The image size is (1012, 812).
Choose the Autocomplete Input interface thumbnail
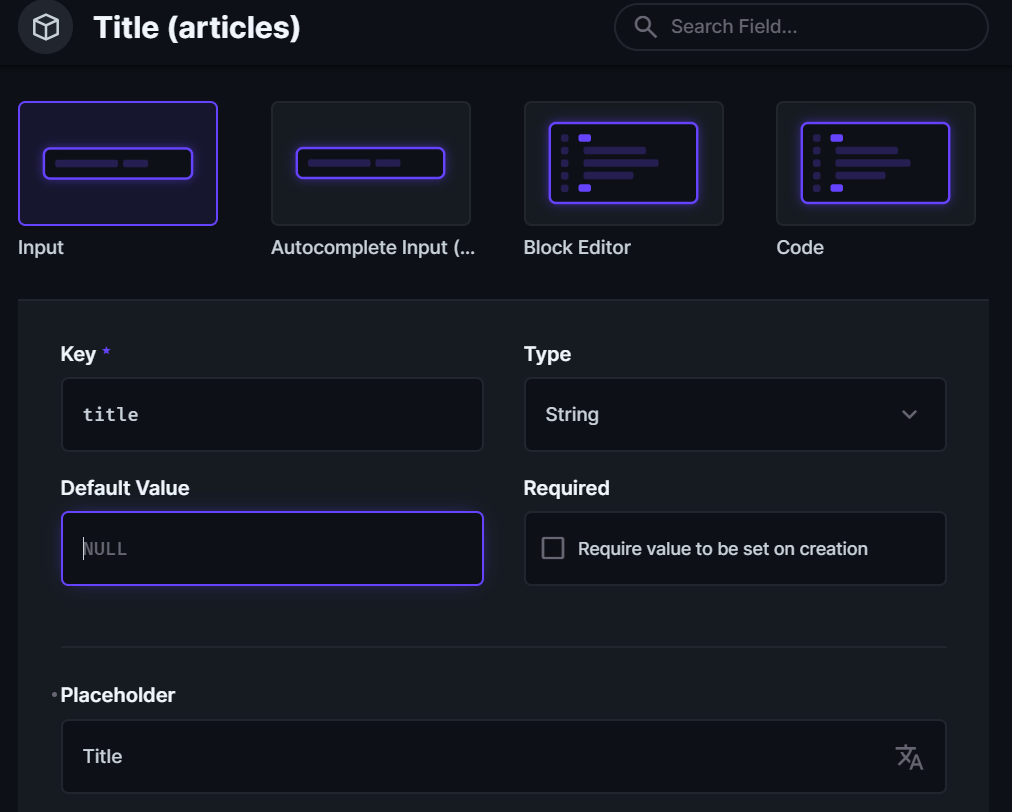(x=370, y=163)
